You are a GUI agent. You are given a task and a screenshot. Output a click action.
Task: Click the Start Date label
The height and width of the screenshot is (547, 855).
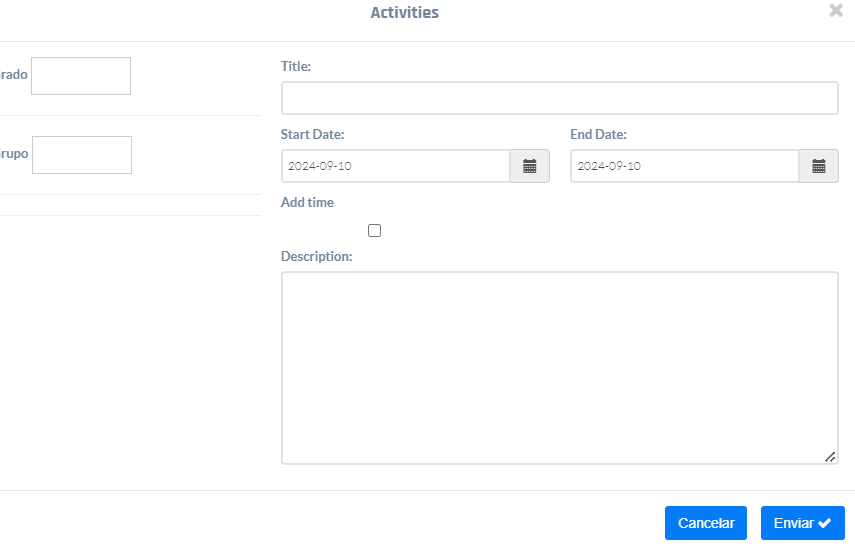[x=313, y=134]
